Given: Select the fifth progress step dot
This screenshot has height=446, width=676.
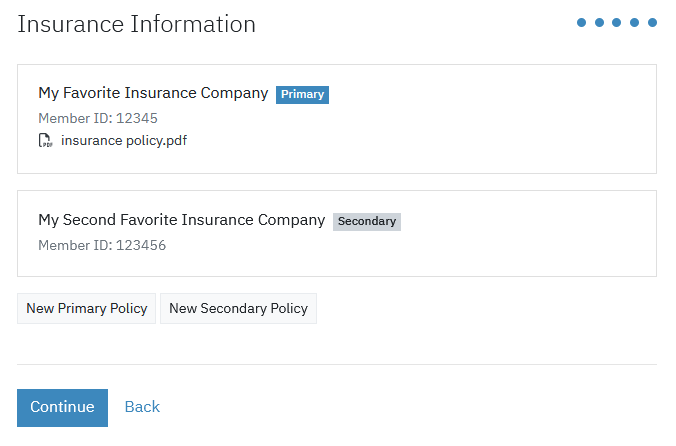Looking at the screenshot, I should [652, 22].
